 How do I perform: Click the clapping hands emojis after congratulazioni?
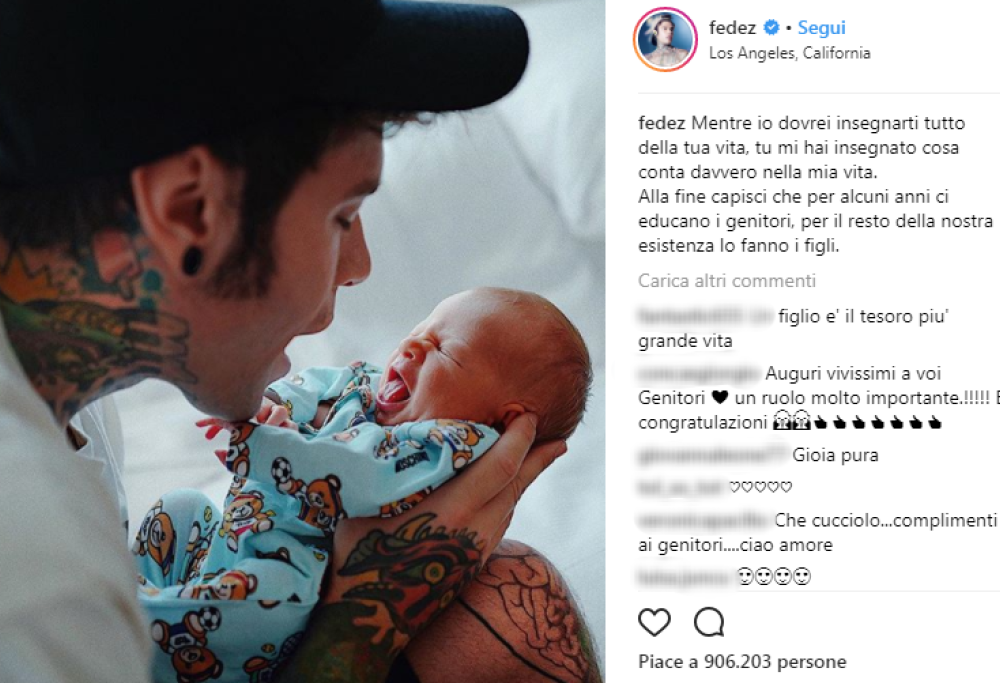coord(878,422)
